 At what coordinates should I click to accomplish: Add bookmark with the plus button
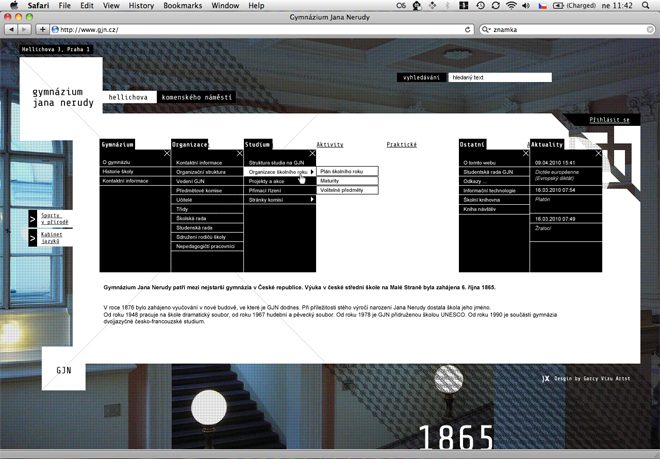42,29
